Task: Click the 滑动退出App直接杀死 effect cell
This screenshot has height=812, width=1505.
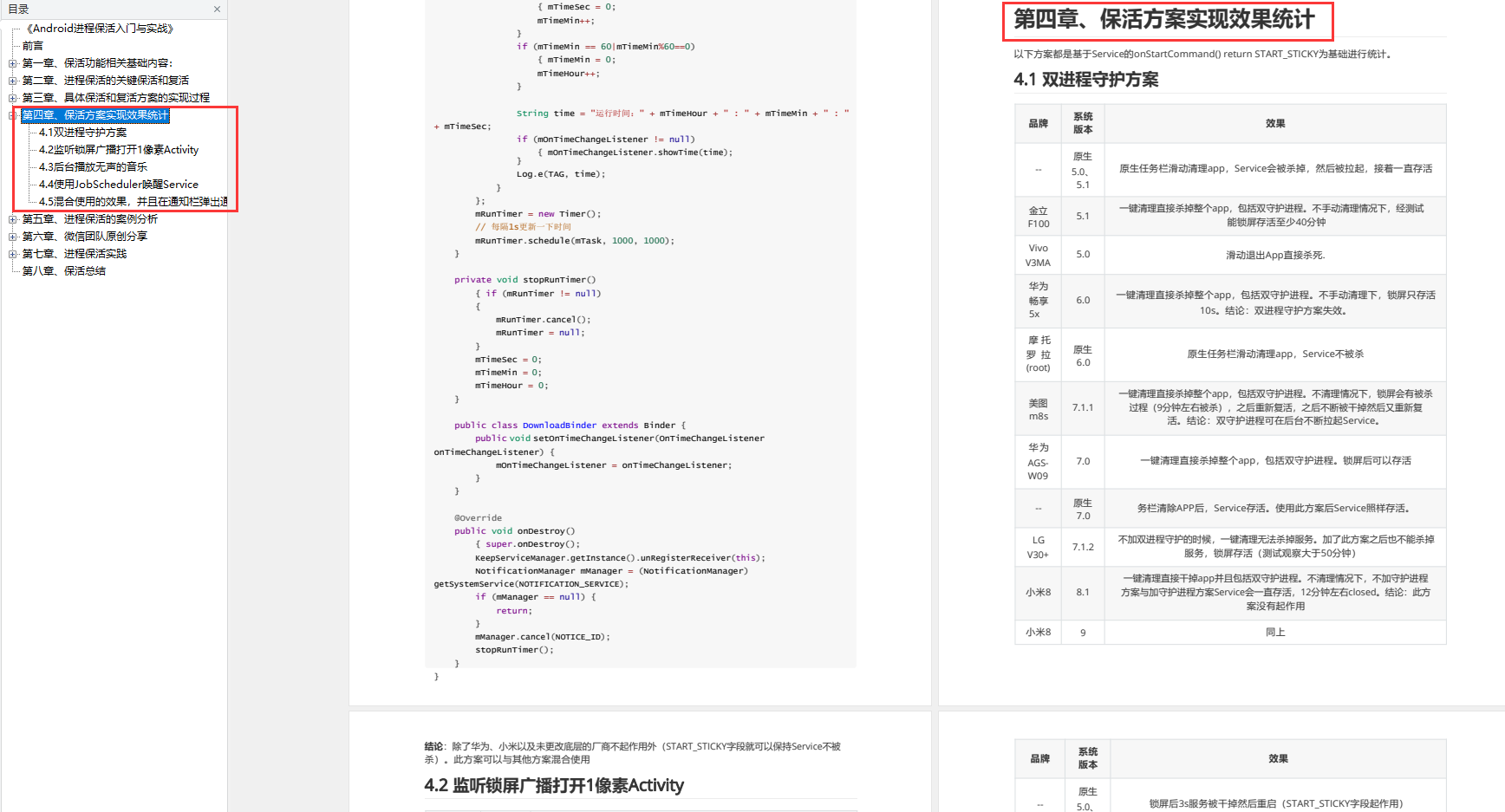Action: point(1275,255)
